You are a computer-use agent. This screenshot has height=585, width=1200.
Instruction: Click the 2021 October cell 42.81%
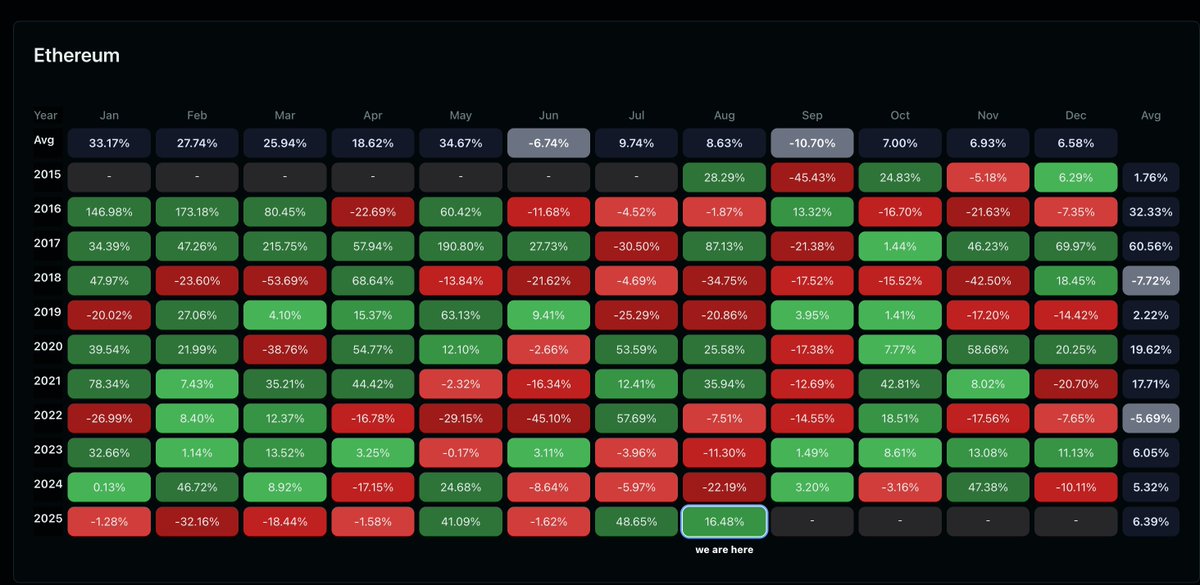(x=900, y=385)
